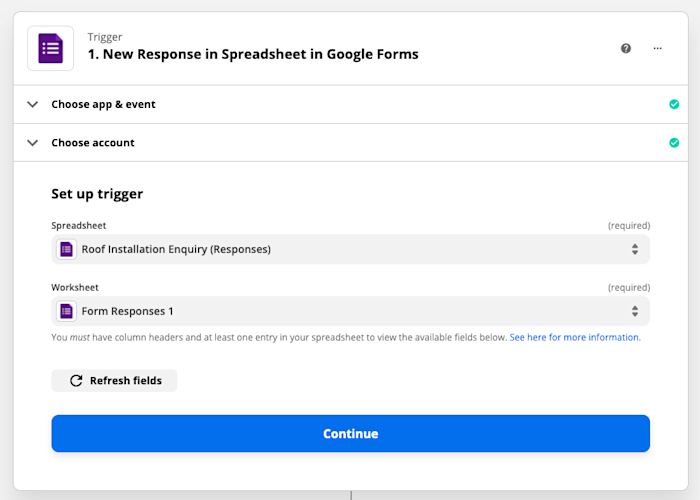Click Worksheet field up-down arrows
The height and width of the screenshot is (500, 700).
click(635, 311)
